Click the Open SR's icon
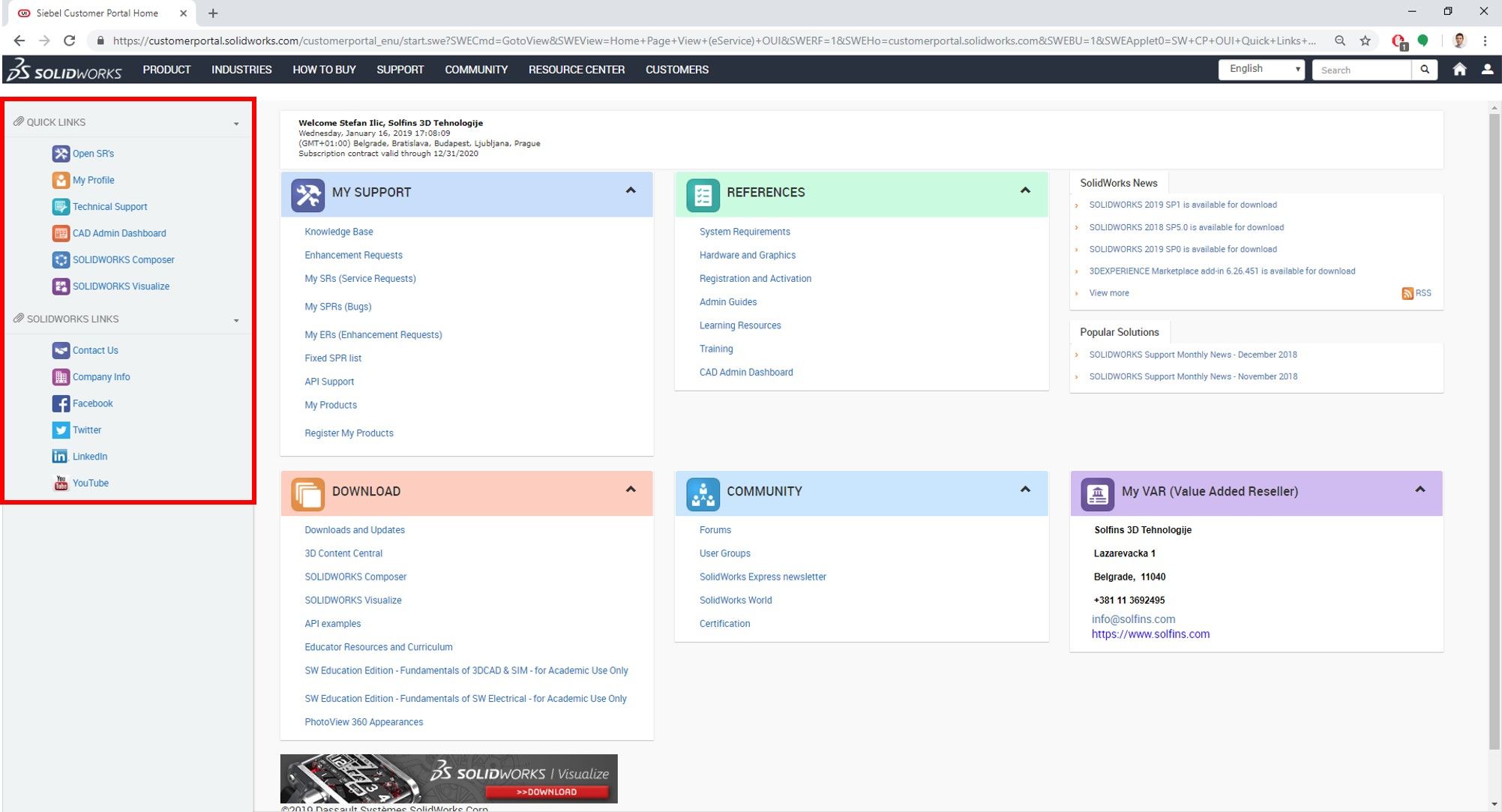The image size is (1502, 812). tap(60, 154)
